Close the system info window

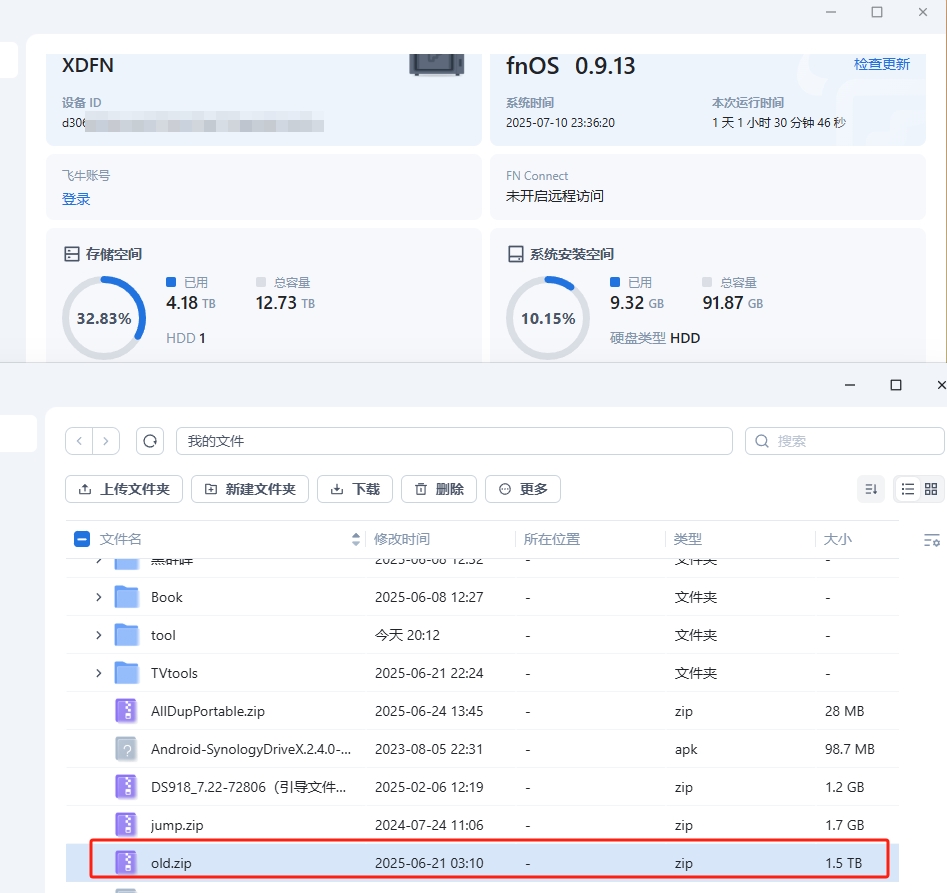coord(923,12)
